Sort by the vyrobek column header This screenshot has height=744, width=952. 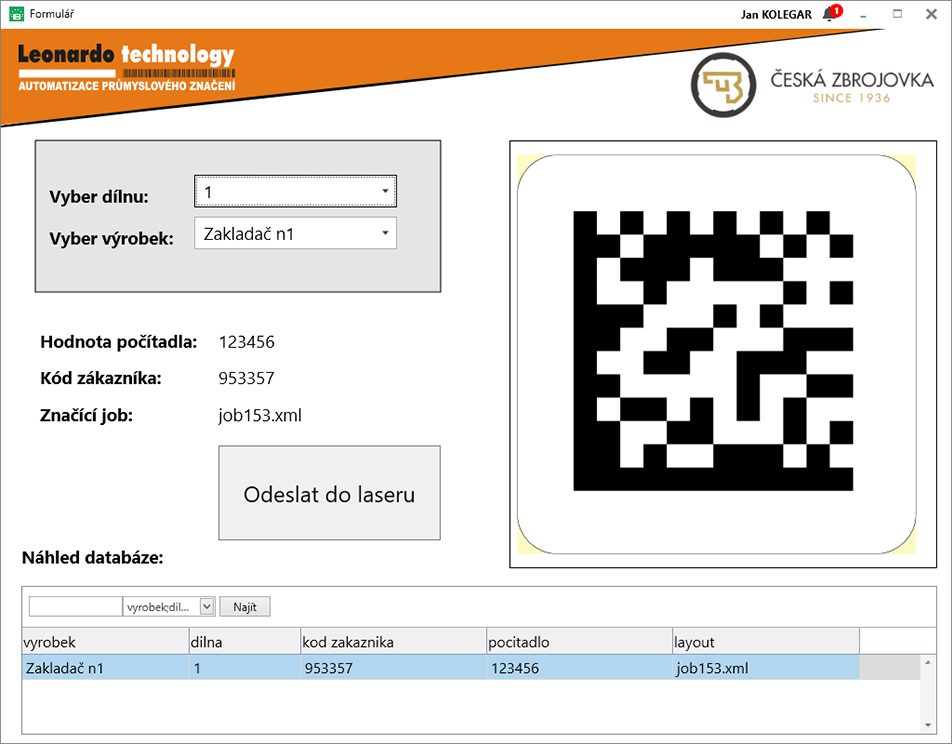(106, 642)
